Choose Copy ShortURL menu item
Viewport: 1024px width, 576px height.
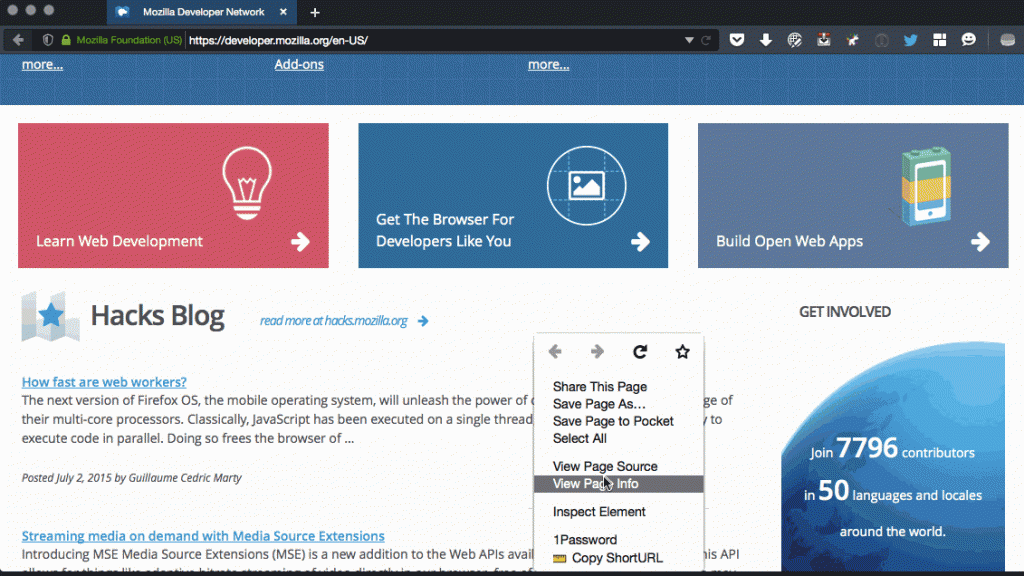point(618,558)
